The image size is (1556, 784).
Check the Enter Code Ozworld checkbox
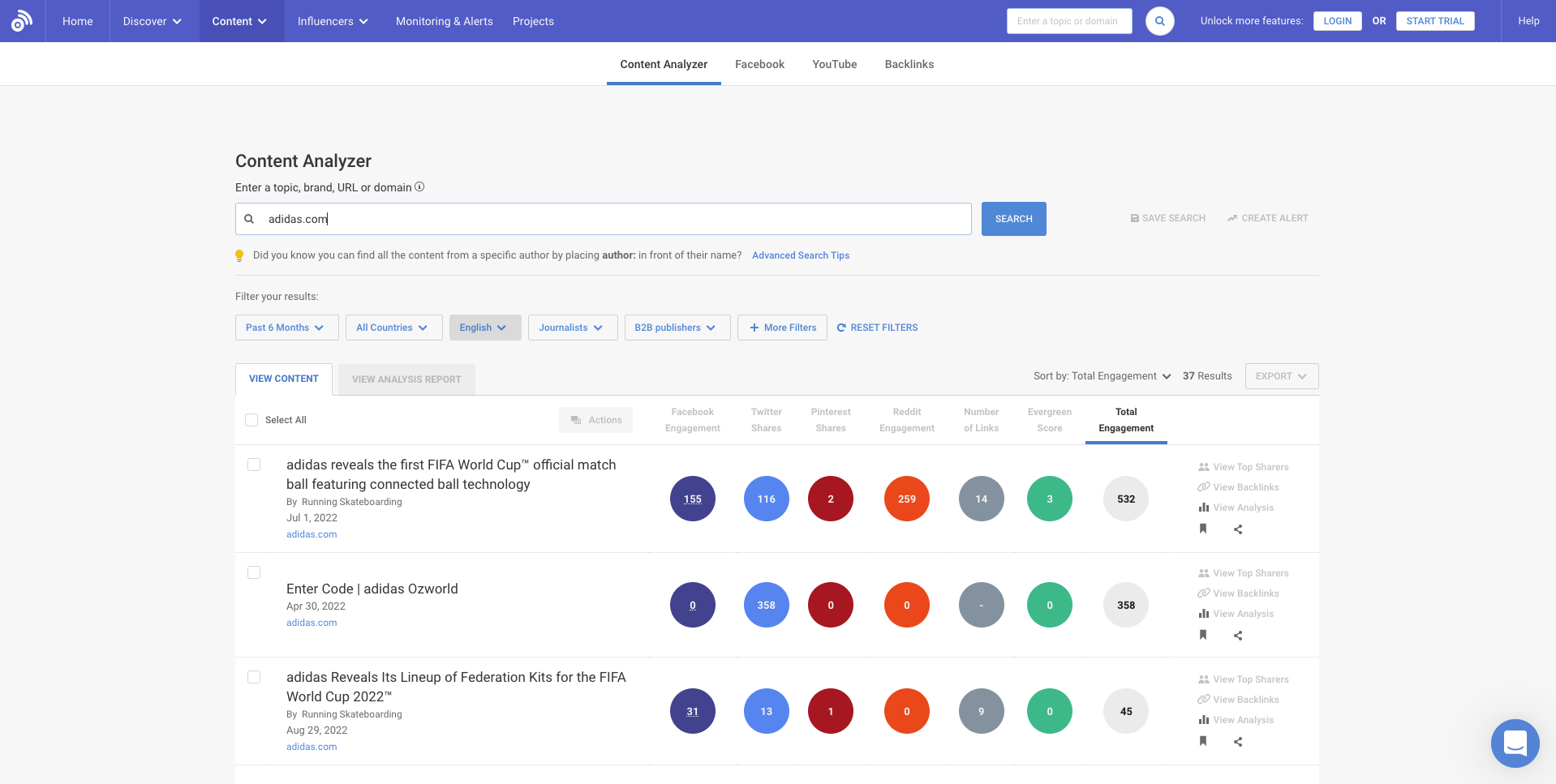pos(254,572)
